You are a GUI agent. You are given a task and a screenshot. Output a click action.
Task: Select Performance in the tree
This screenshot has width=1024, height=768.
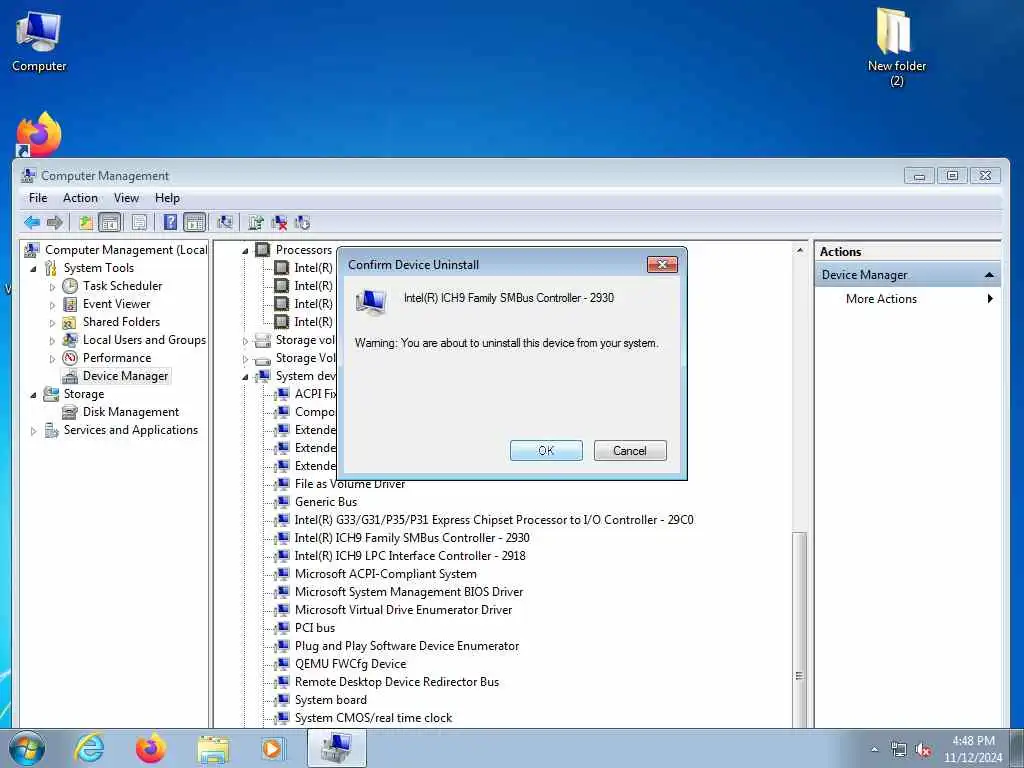pos(116,358)
